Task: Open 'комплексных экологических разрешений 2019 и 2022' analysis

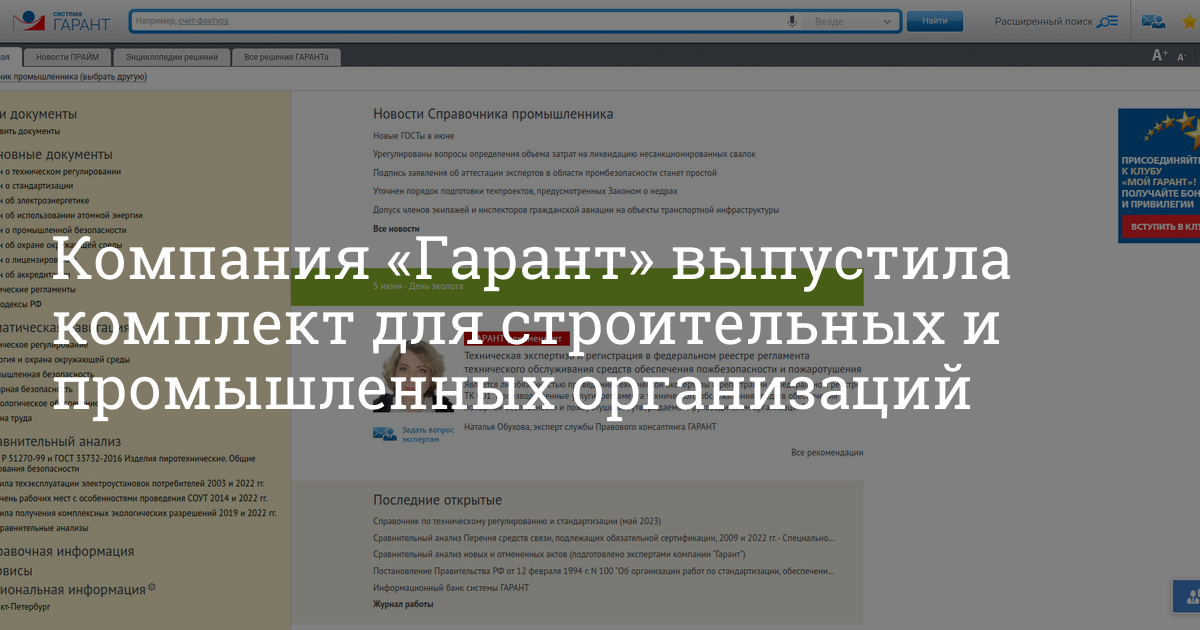Action: (x=138, y=513)
